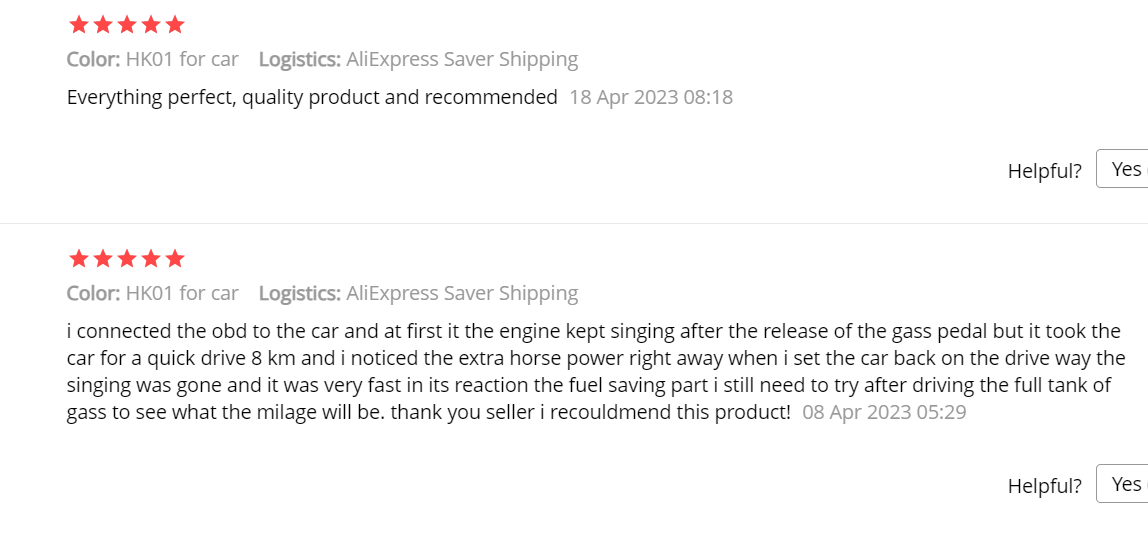The image size is (1148, 533).
Task: Click the "Helpful?" label under the top review
Action: point(1044,171)
